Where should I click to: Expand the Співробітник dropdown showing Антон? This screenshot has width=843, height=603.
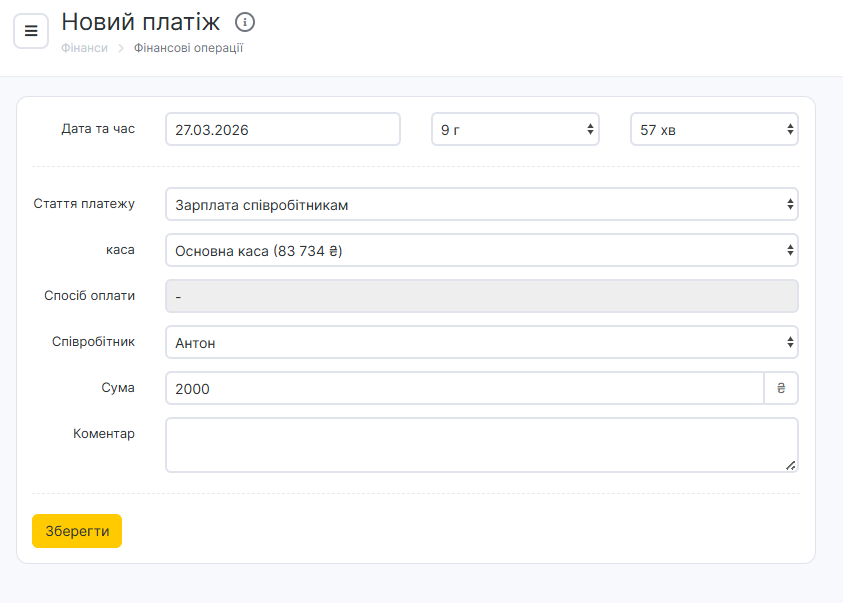point(481,342)
